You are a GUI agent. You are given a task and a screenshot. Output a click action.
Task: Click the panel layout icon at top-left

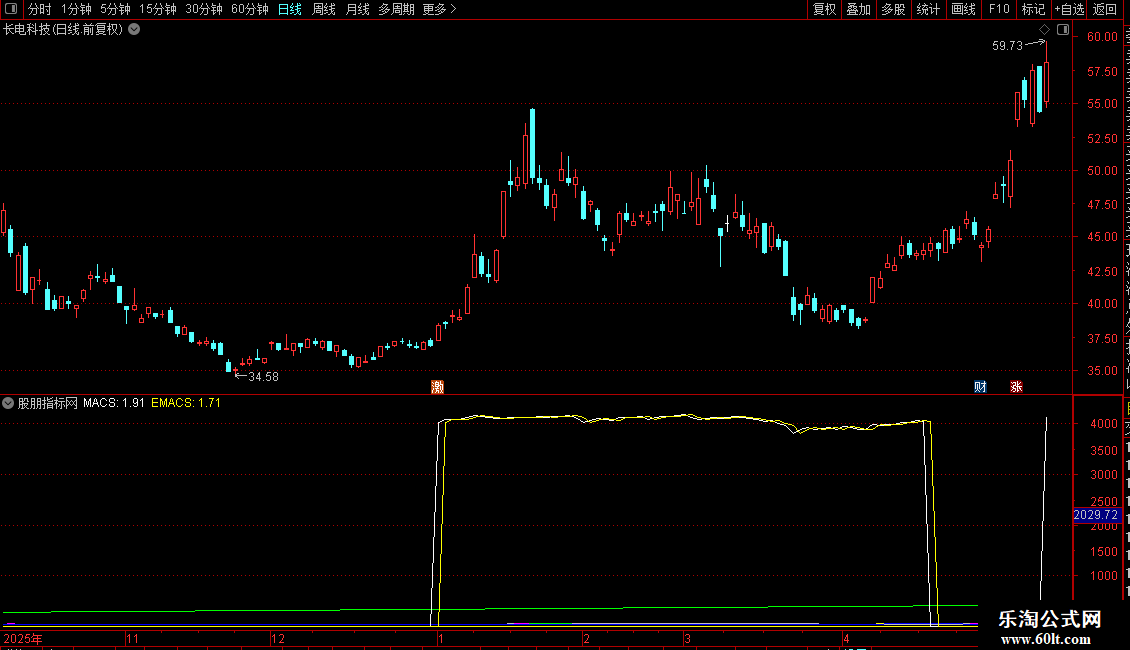(11, 9)
